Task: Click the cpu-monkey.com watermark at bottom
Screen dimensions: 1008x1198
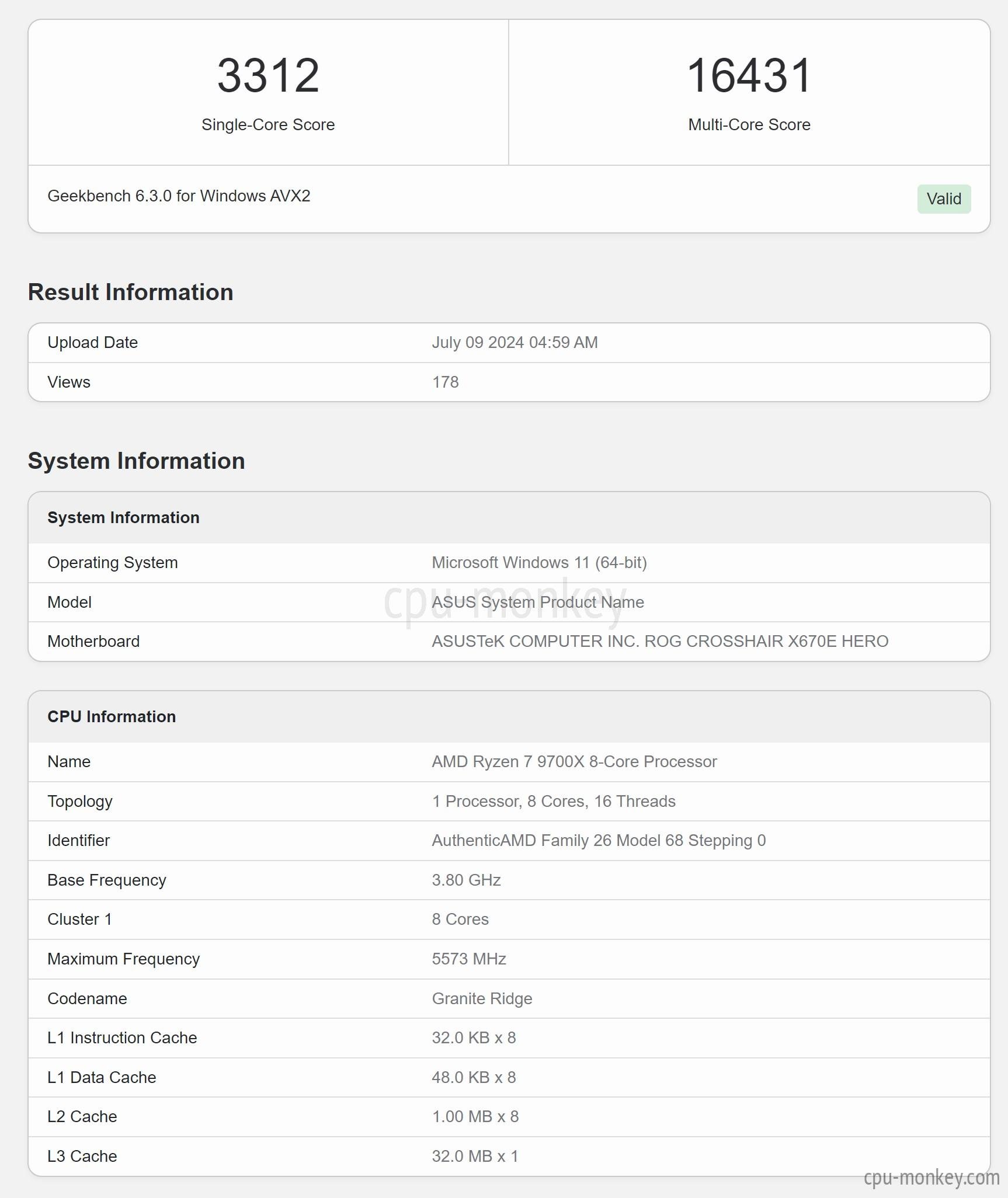Action: click(931, 1178)
